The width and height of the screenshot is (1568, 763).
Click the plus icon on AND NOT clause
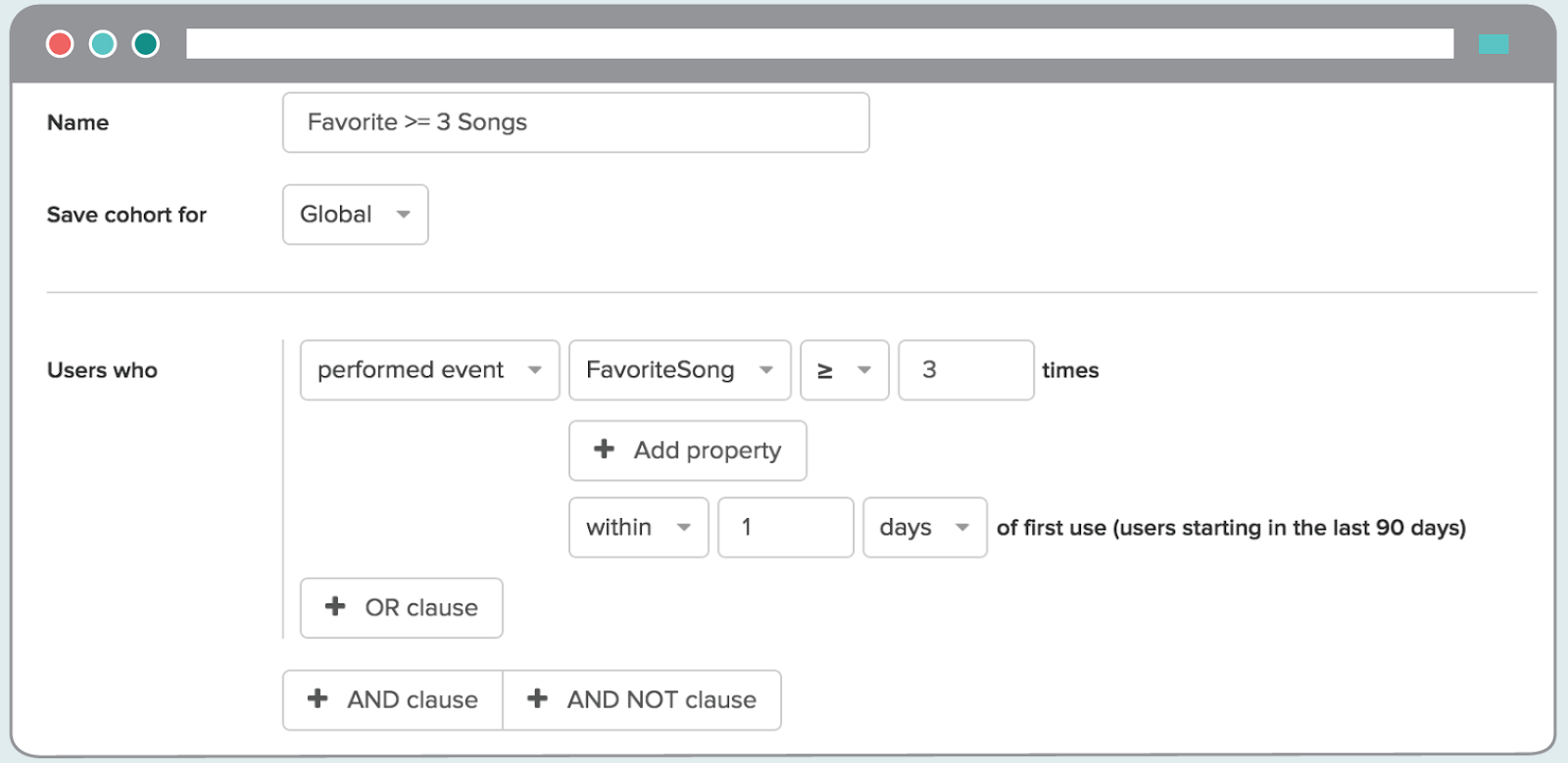pyautogui.click(x=537, y=698)
